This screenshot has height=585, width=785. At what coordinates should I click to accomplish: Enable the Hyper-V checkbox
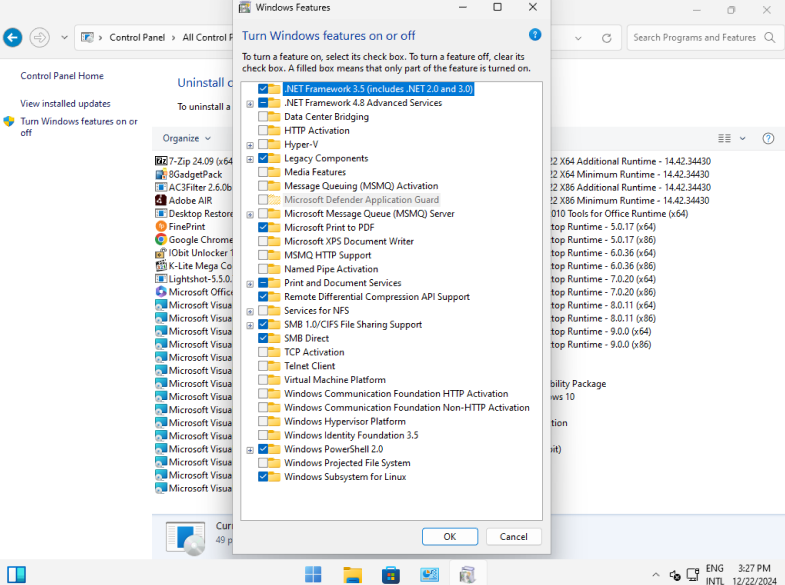pyautogui.click(x=263, y=145)
